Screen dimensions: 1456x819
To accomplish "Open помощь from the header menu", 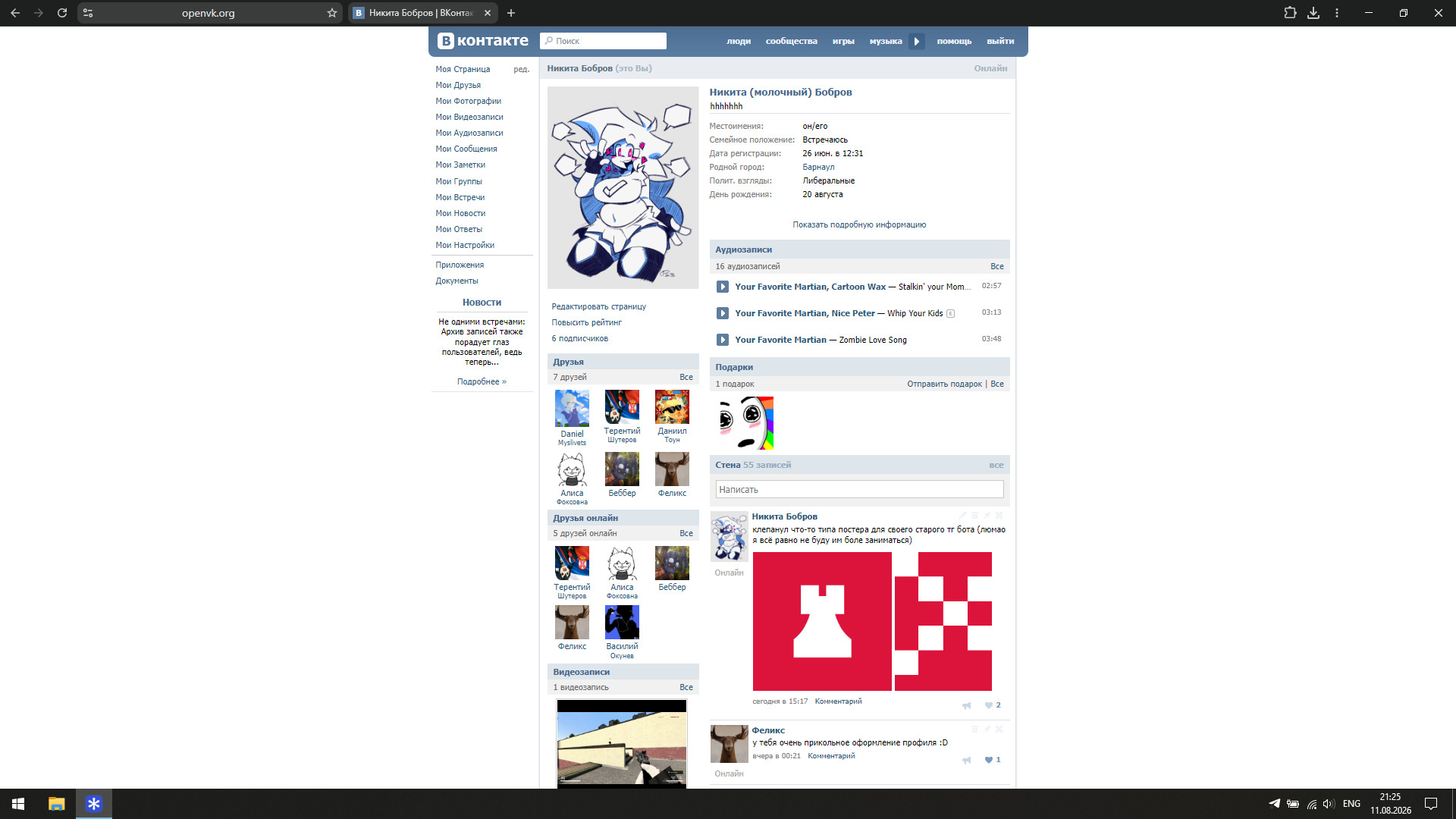I will point(954,42).
